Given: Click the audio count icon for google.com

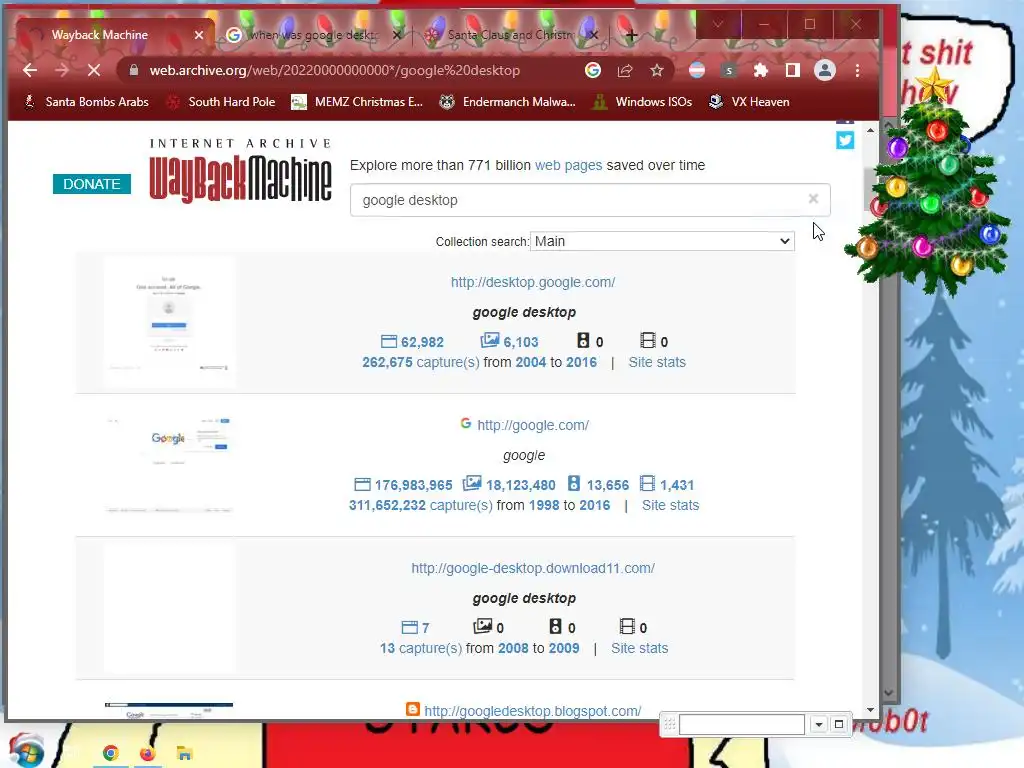Looking at the screenshot, I should click(573, 483).
